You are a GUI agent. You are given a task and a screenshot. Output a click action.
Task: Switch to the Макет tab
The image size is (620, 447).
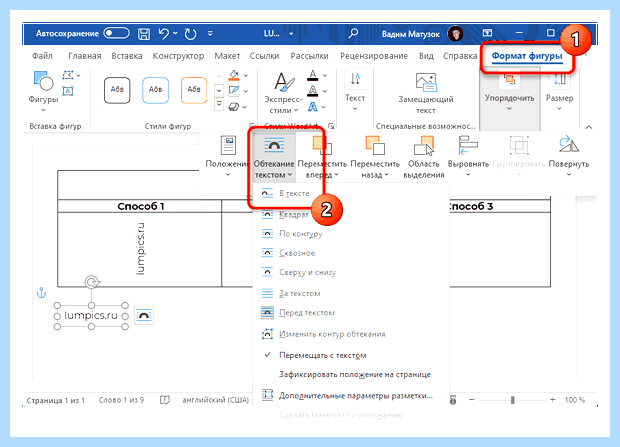point(227,56)
